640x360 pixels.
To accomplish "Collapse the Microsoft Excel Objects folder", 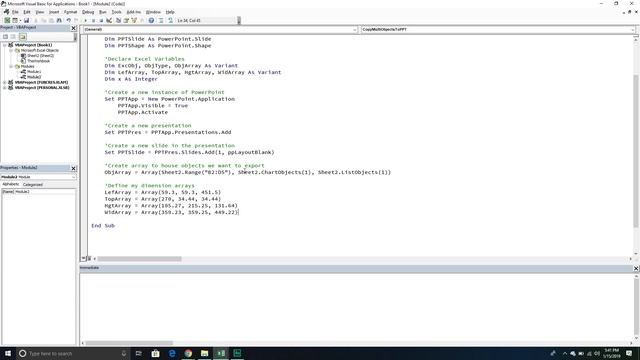I will [x=11, y=50].
